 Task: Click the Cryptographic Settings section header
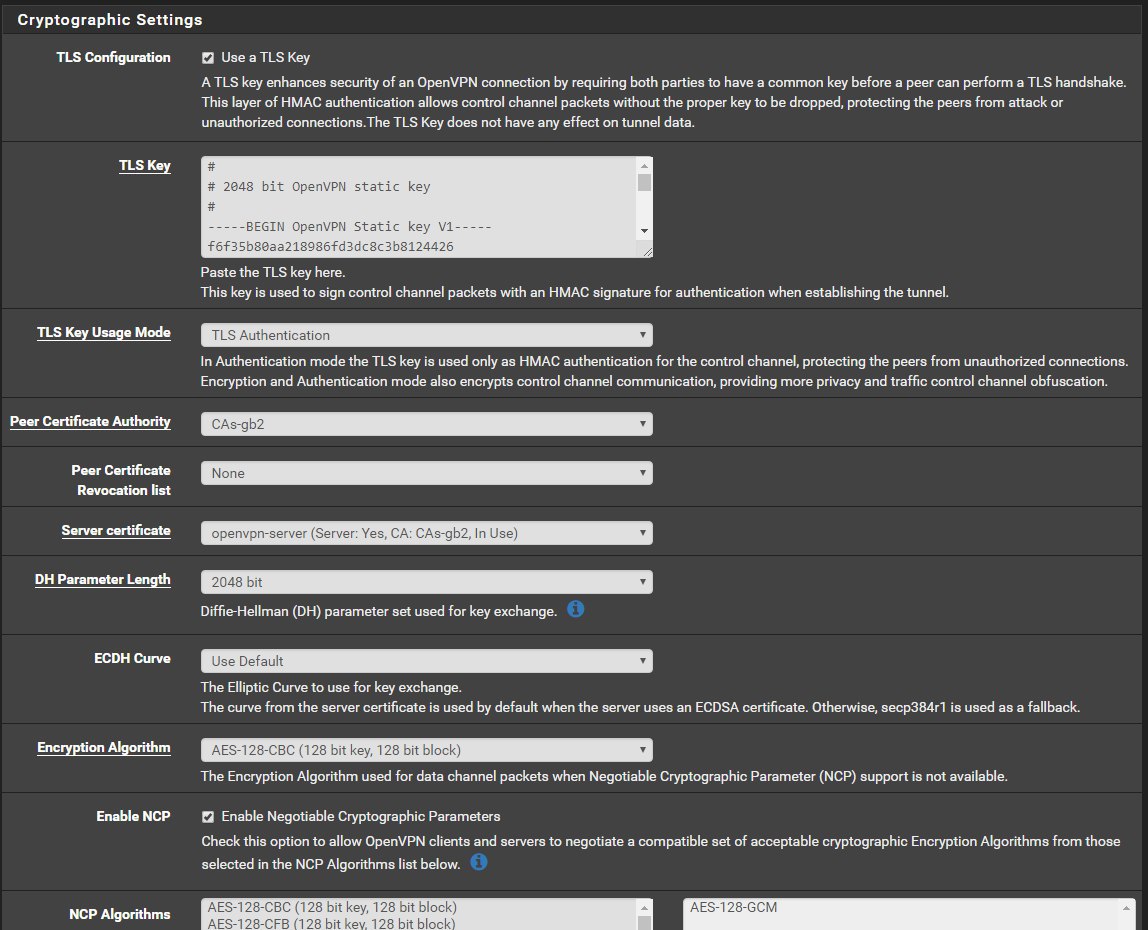(x=110, y=20)
